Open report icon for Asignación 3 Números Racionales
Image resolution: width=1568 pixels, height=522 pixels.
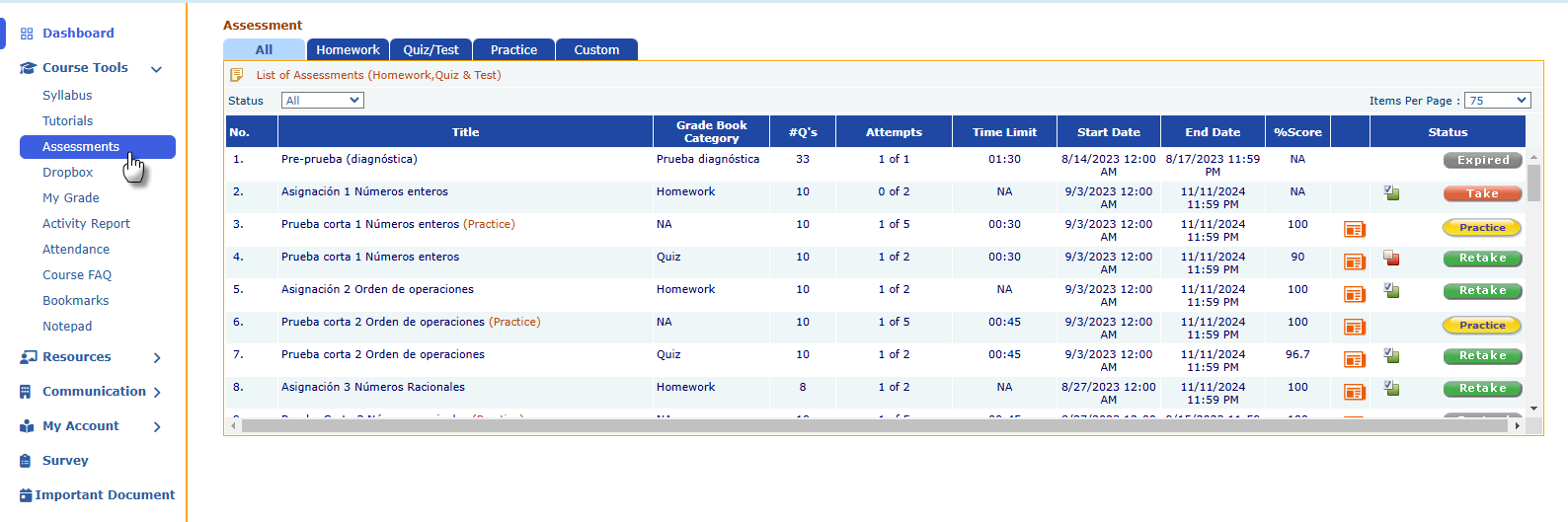coord(1354,392)
